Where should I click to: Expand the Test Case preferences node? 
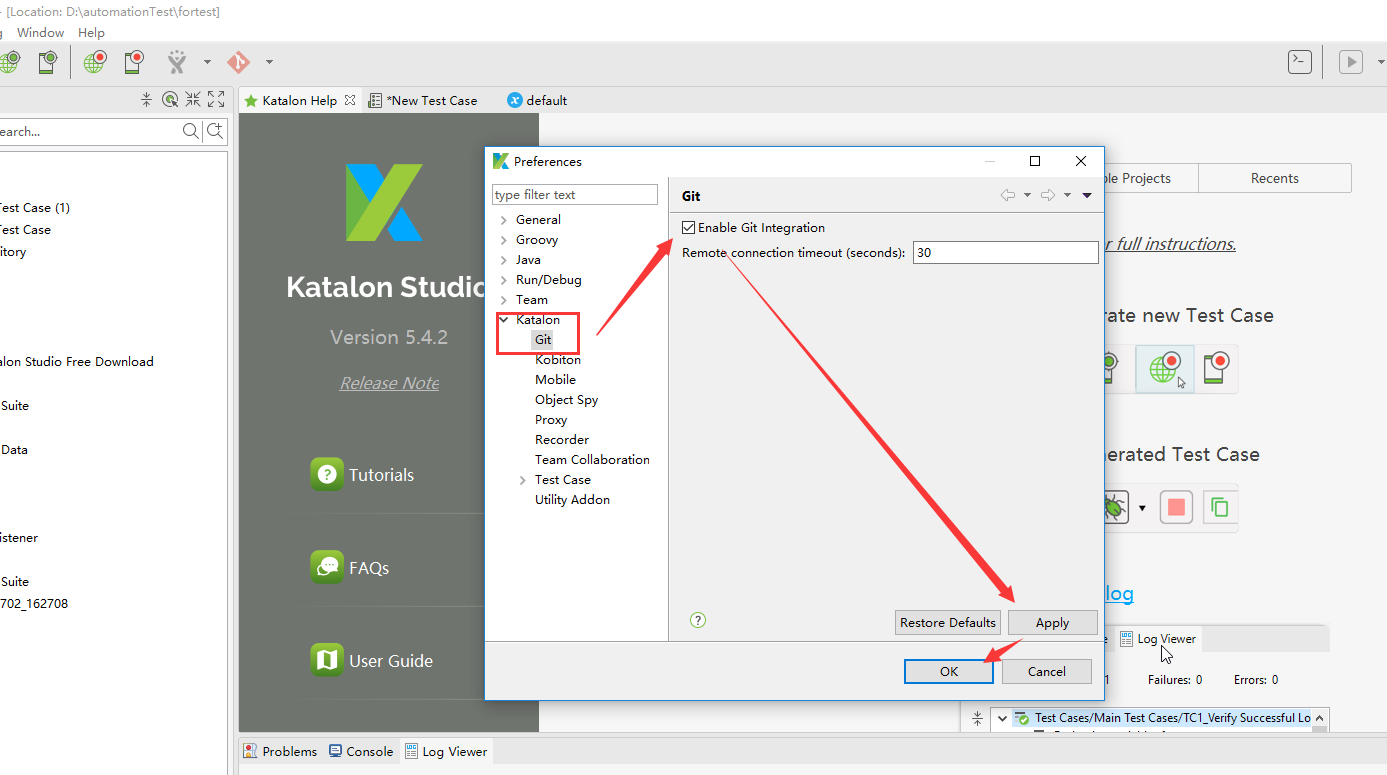(523, 480)
